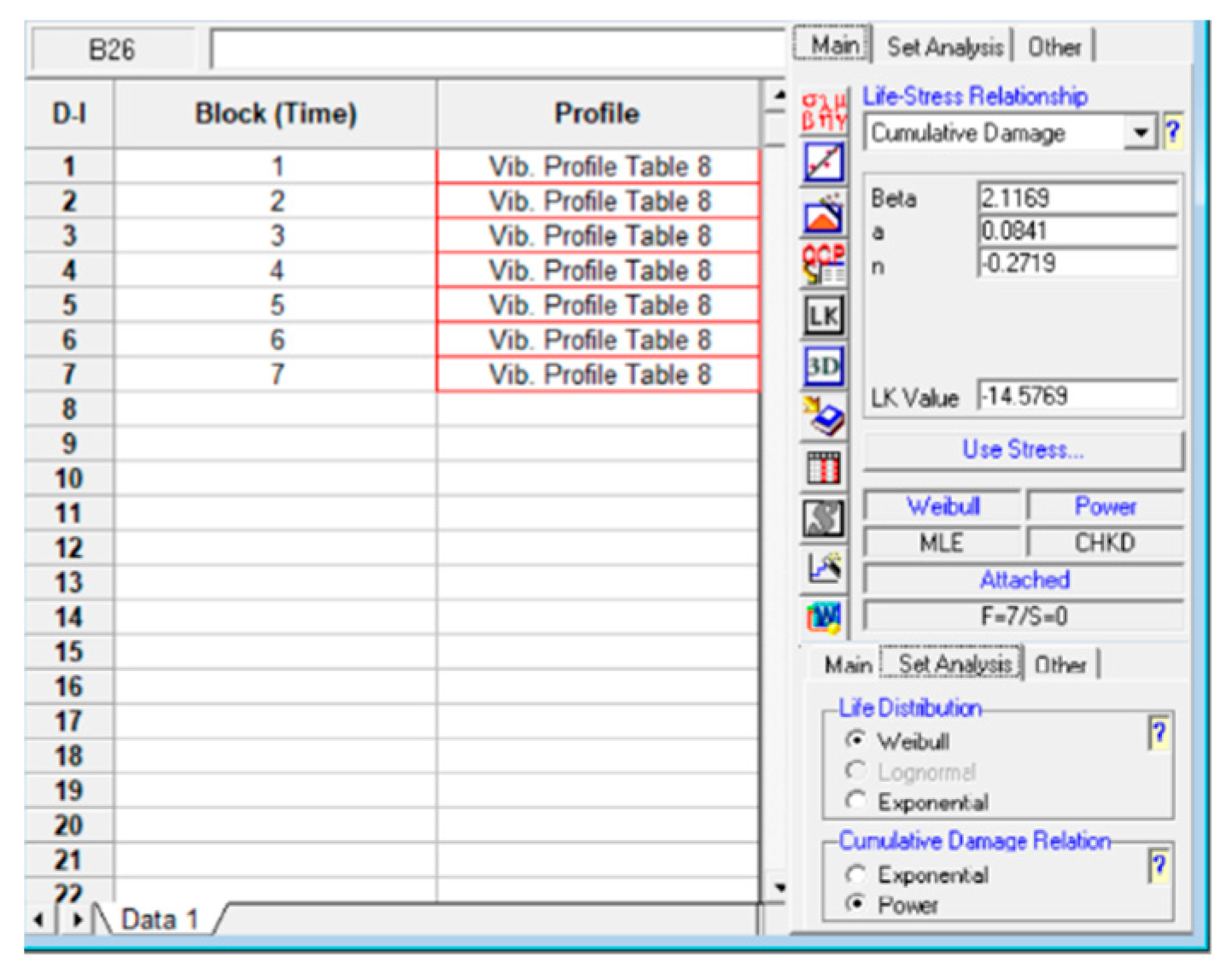This screenshot has width=1232, height=980.
Task: Click the Beta value input field
Action: tap(1076, 198)
